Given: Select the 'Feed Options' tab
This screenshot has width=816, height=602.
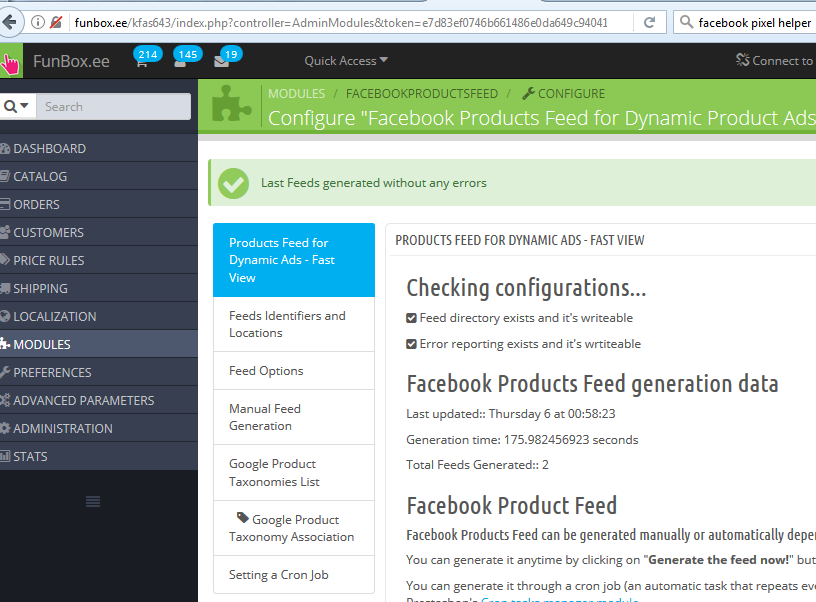Looking at the screenshot, I should pyautogui.click(x=294, y=370).
